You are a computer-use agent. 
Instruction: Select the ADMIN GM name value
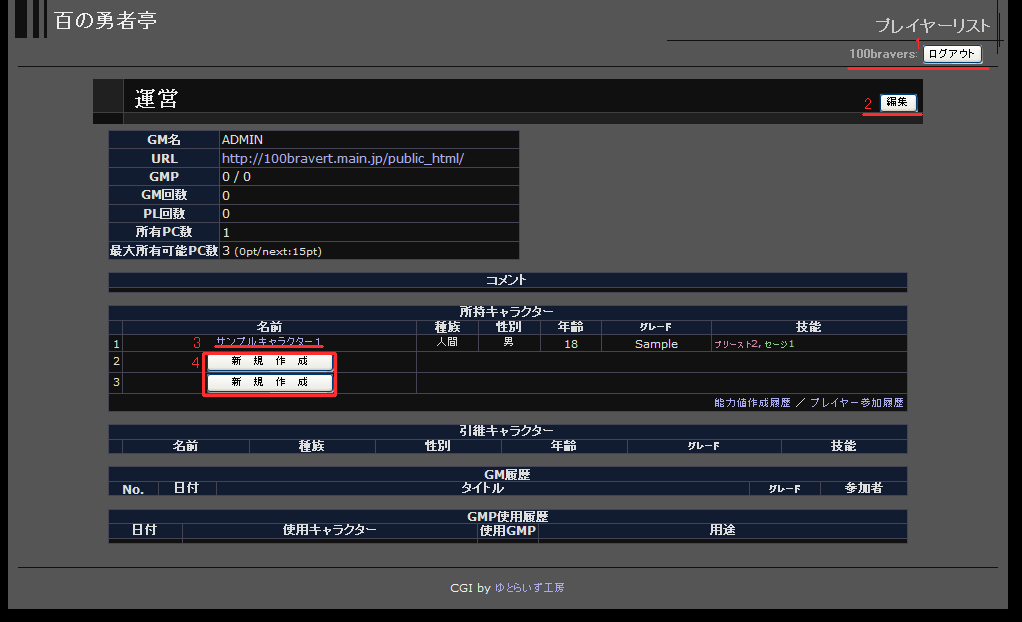click(242, 140)
